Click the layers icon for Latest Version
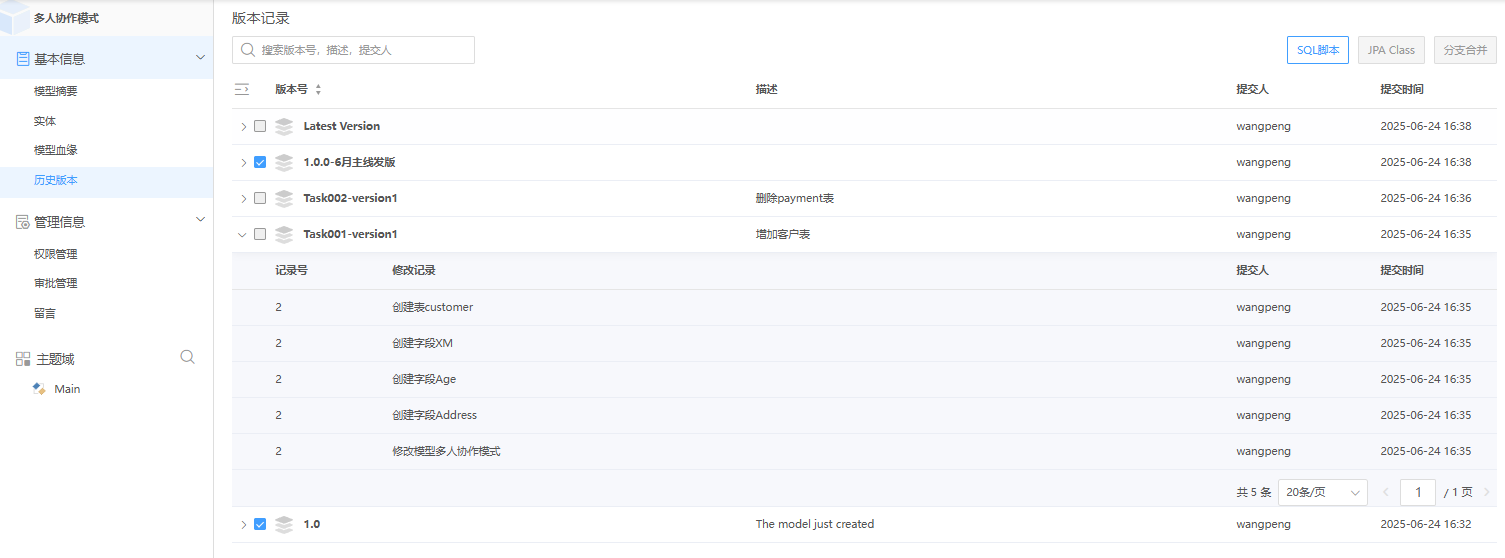This screenshot has width=1505, height=558. coord(284,126)
